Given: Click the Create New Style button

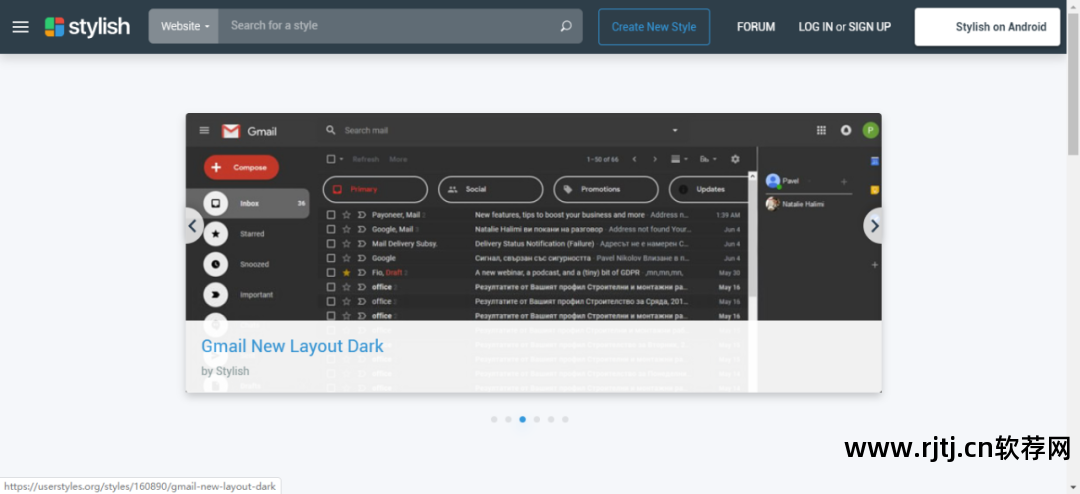Looking at the screenshot, I should [x=654, y=27].
